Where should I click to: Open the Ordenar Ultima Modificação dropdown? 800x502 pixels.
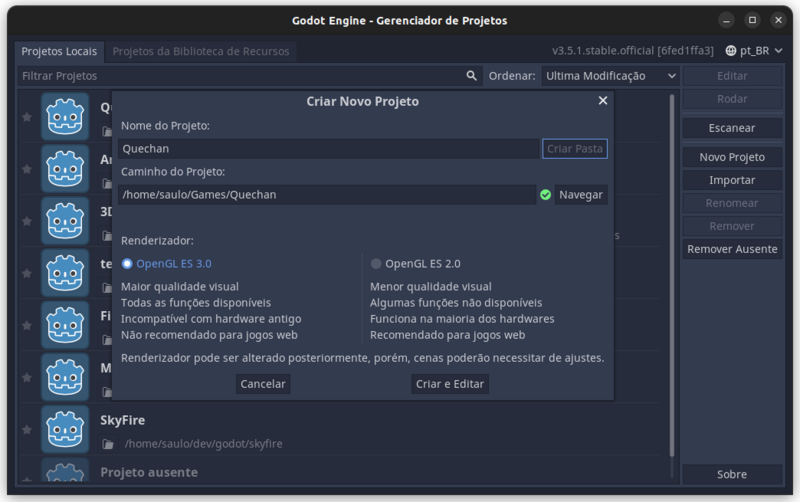click(610, 76)
